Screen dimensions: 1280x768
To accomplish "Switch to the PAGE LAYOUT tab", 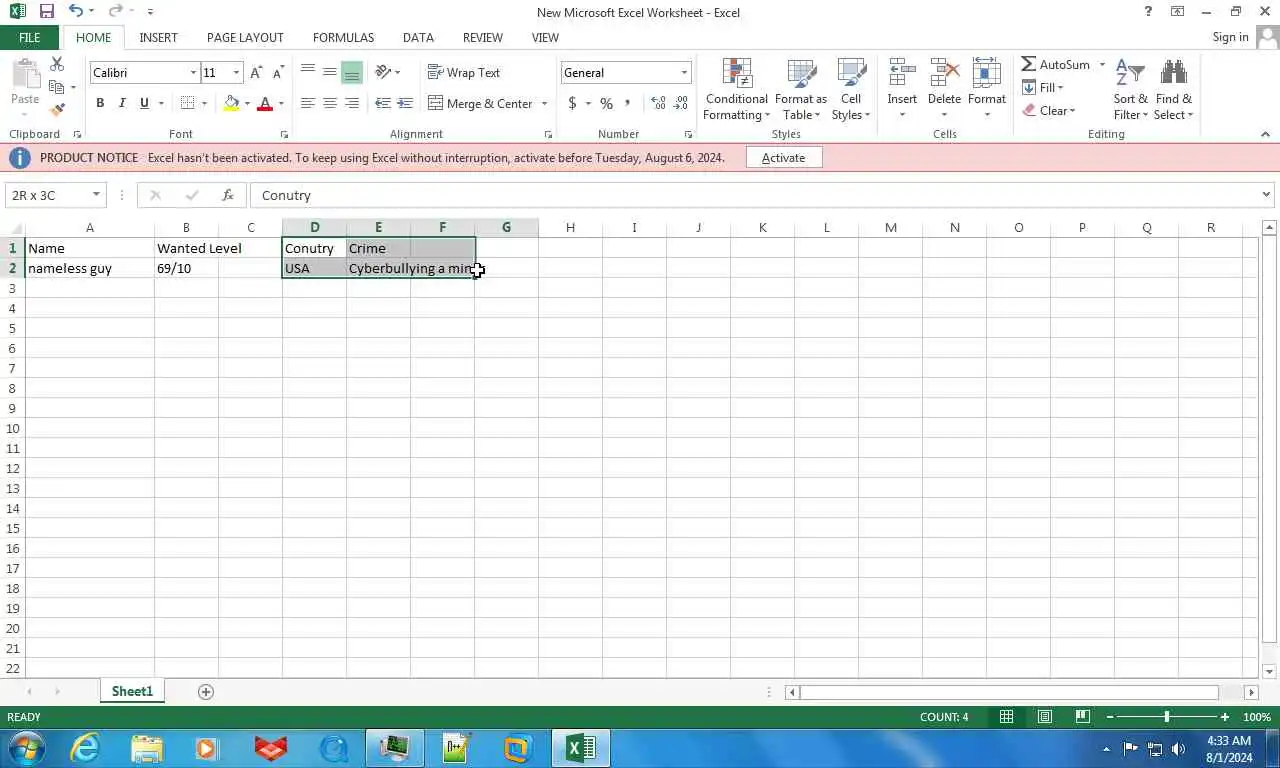I will [x=245, y=37].
